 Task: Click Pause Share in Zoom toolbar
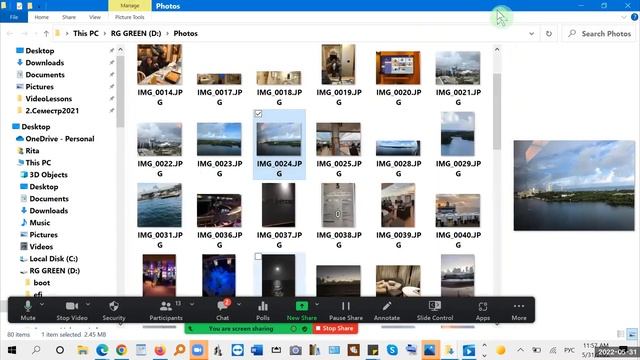pyautogui.click(x=346, y=310)
